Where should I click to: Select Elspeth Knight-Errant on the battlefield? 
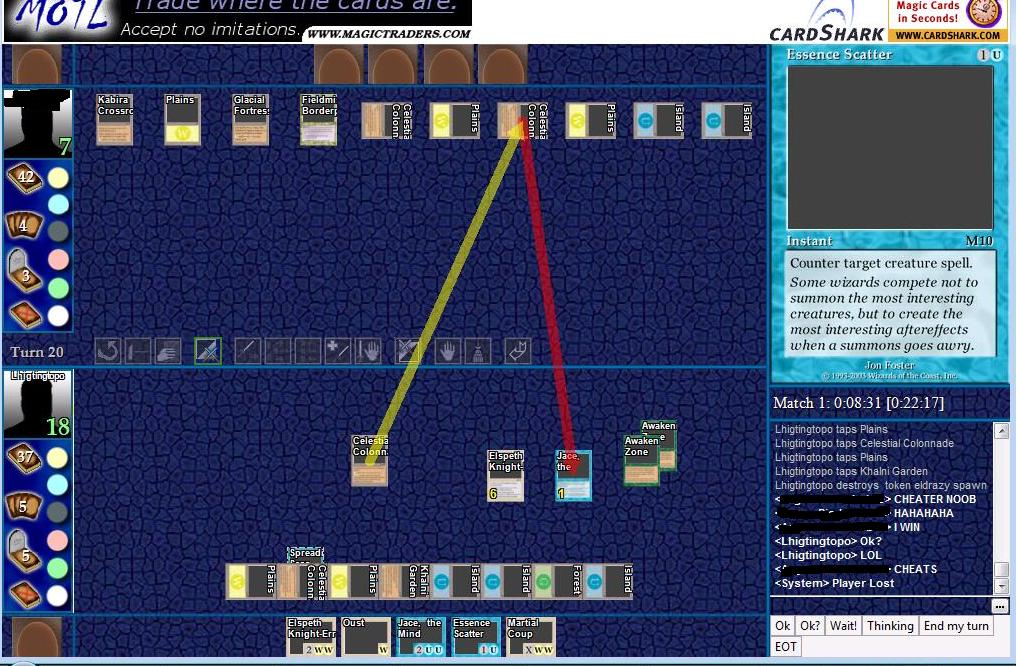pyautogui.click(x=505, y=476)
